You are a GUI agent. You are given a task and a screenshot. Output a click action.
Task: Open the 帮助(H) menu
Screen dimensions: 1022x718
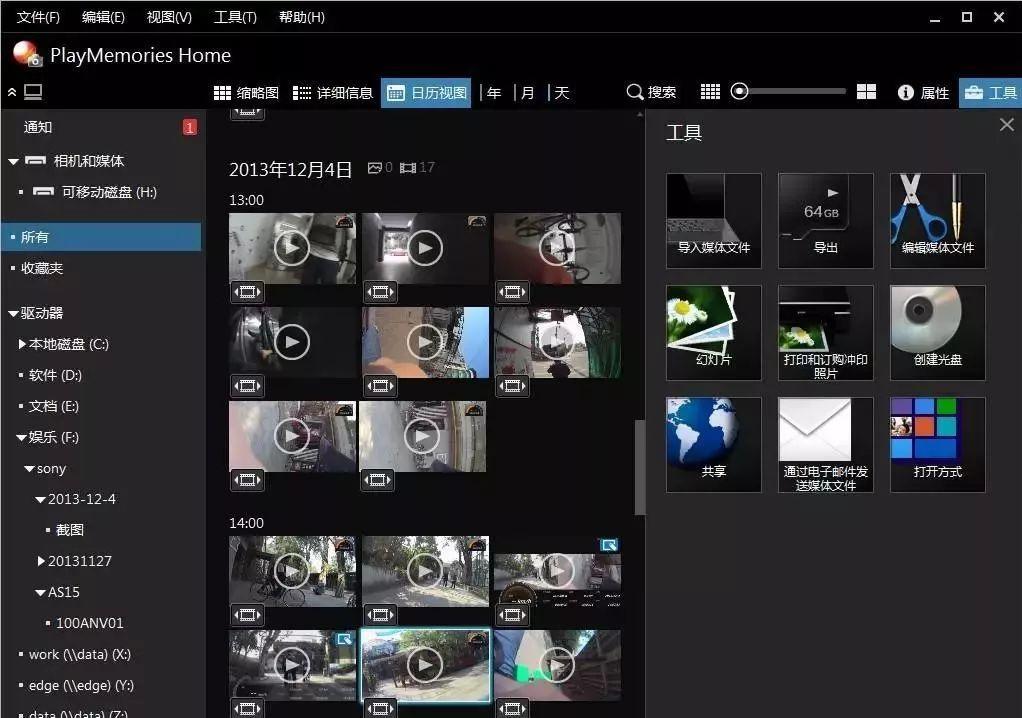pyautogui.click(x=302, y=18)
